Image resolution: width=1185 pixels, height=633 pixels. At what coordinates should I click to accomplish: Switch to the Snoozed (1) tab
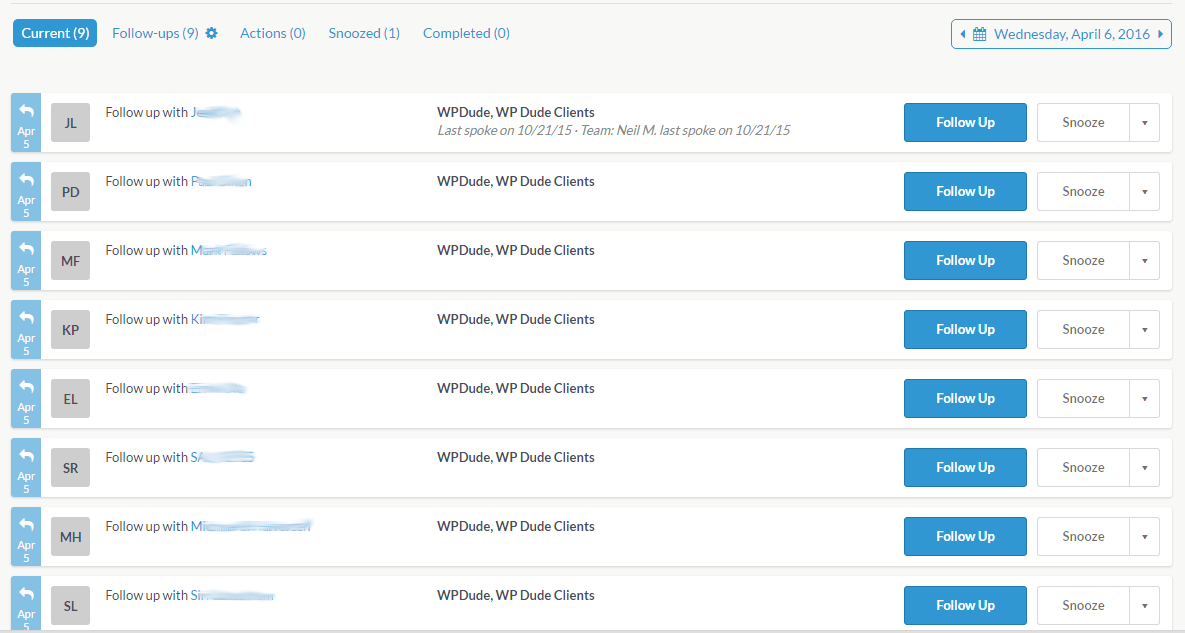(x=364, y=33)
